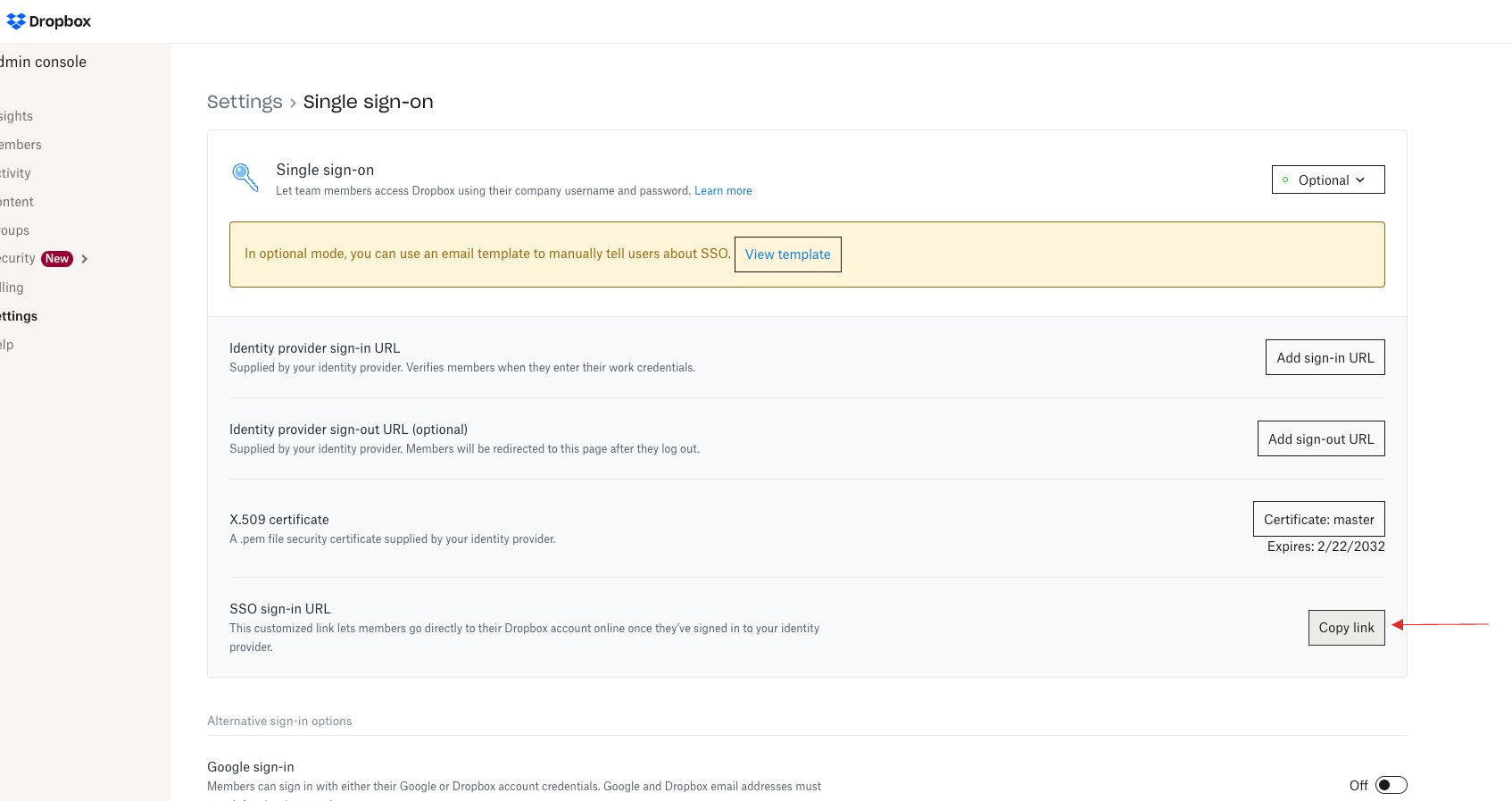The height and width of the screenshot is (801, 1512).
Task: Click the View template button
Action: [x=788, y=254]
